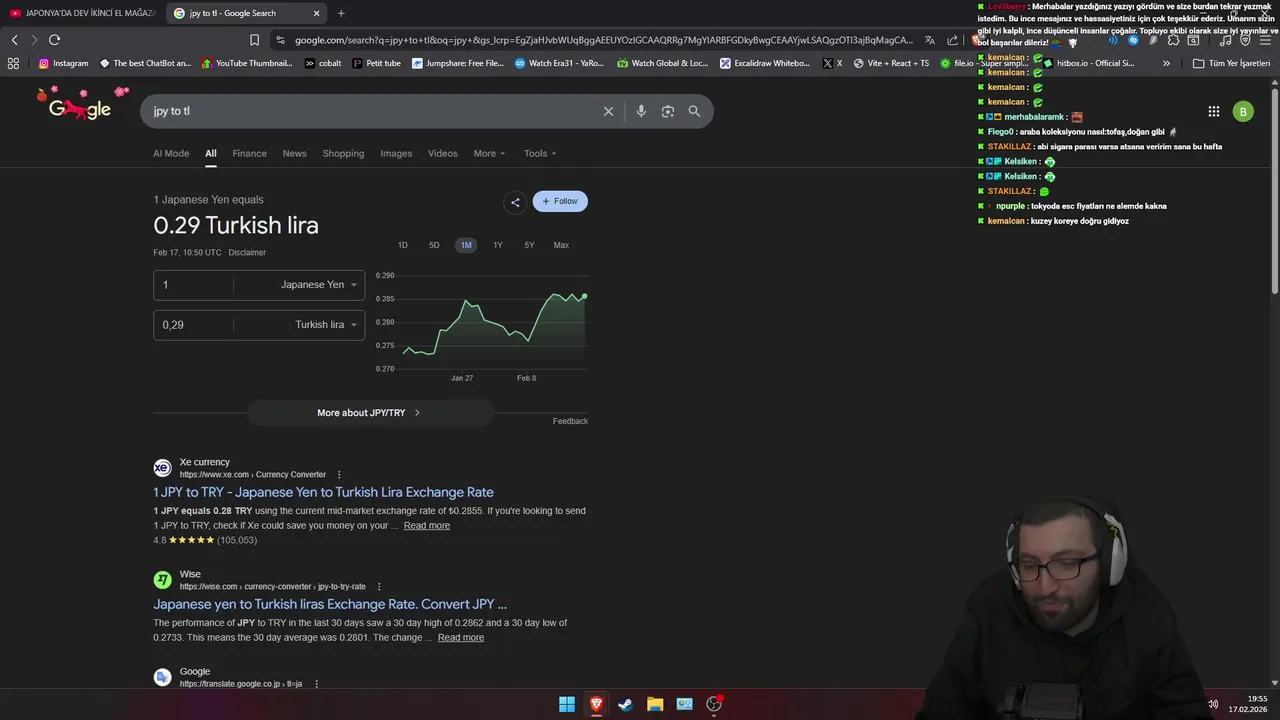Open the Tools dropdown

540,153
